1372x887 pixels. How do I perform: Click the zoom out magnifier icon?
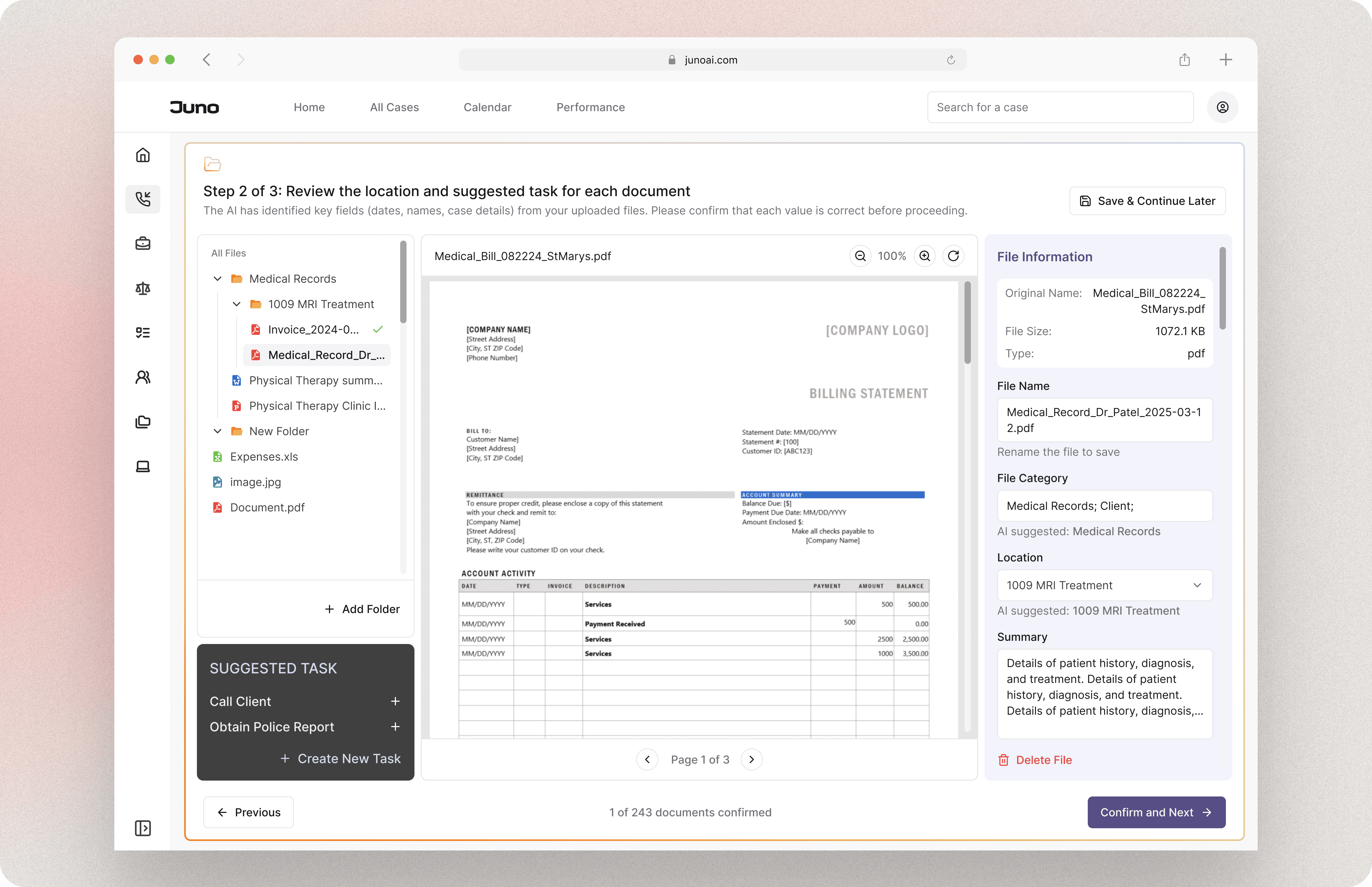tap(860, 256)
